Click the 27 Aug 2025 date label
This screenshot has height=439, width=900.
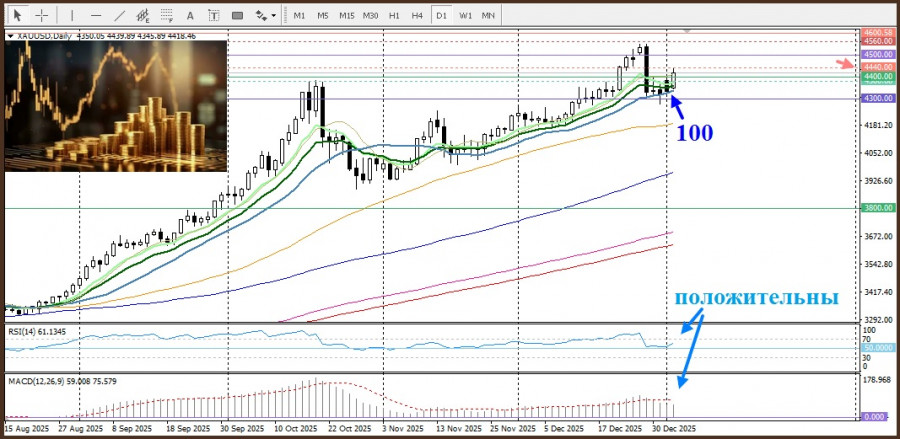79,429
